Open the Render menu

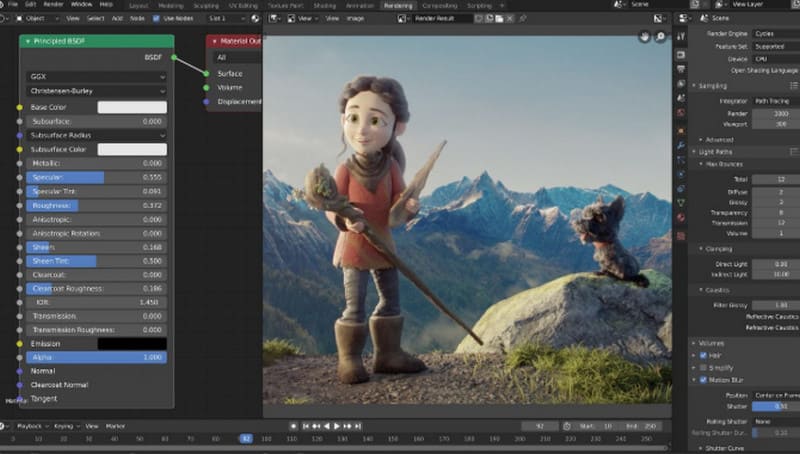tap(53, 4)
